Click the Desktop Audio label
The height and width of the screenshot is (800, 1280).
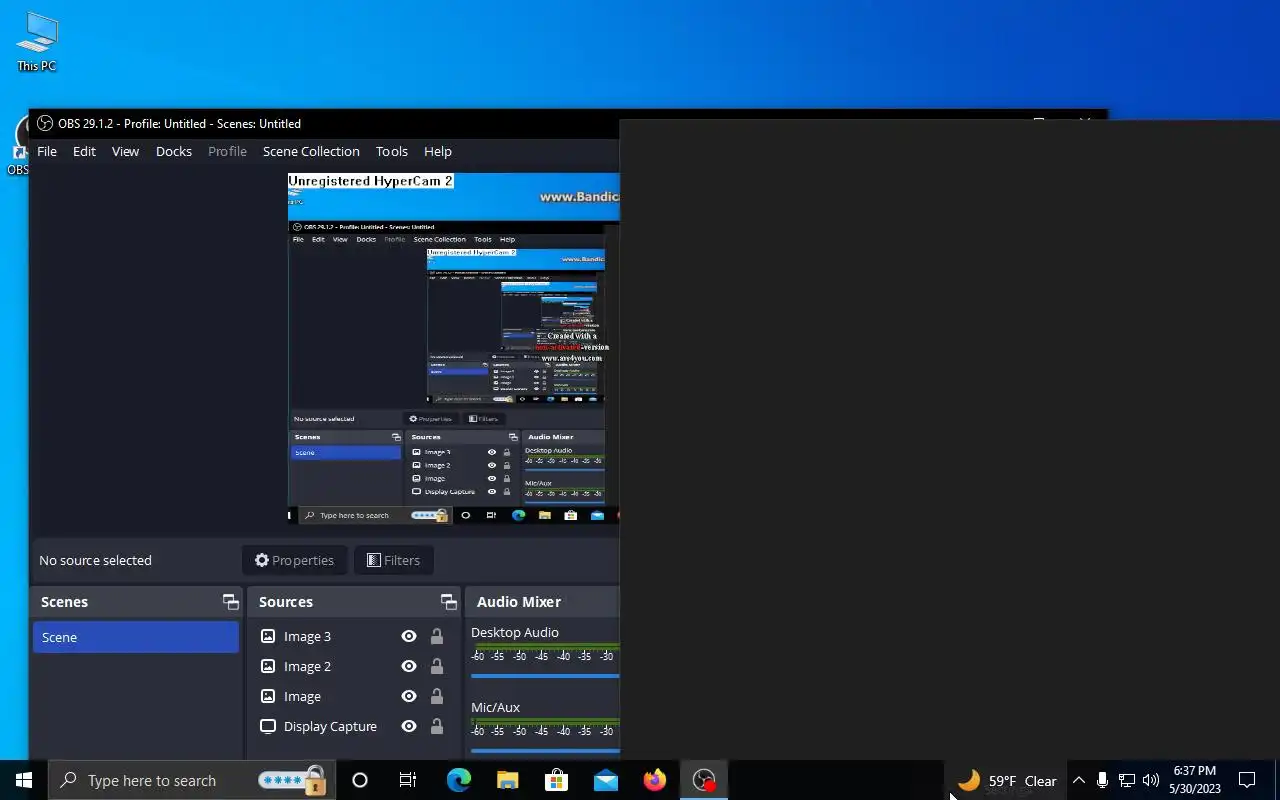(x=515, y=632)
